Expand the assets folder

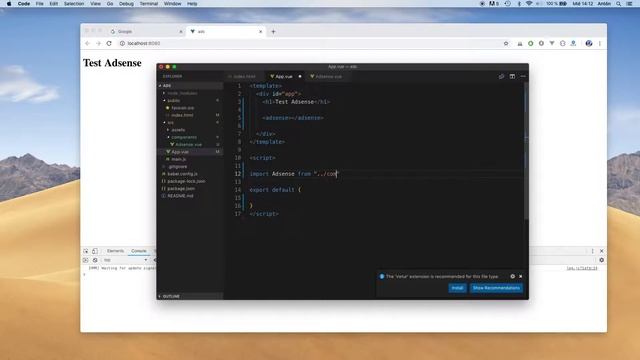point(190,130)
